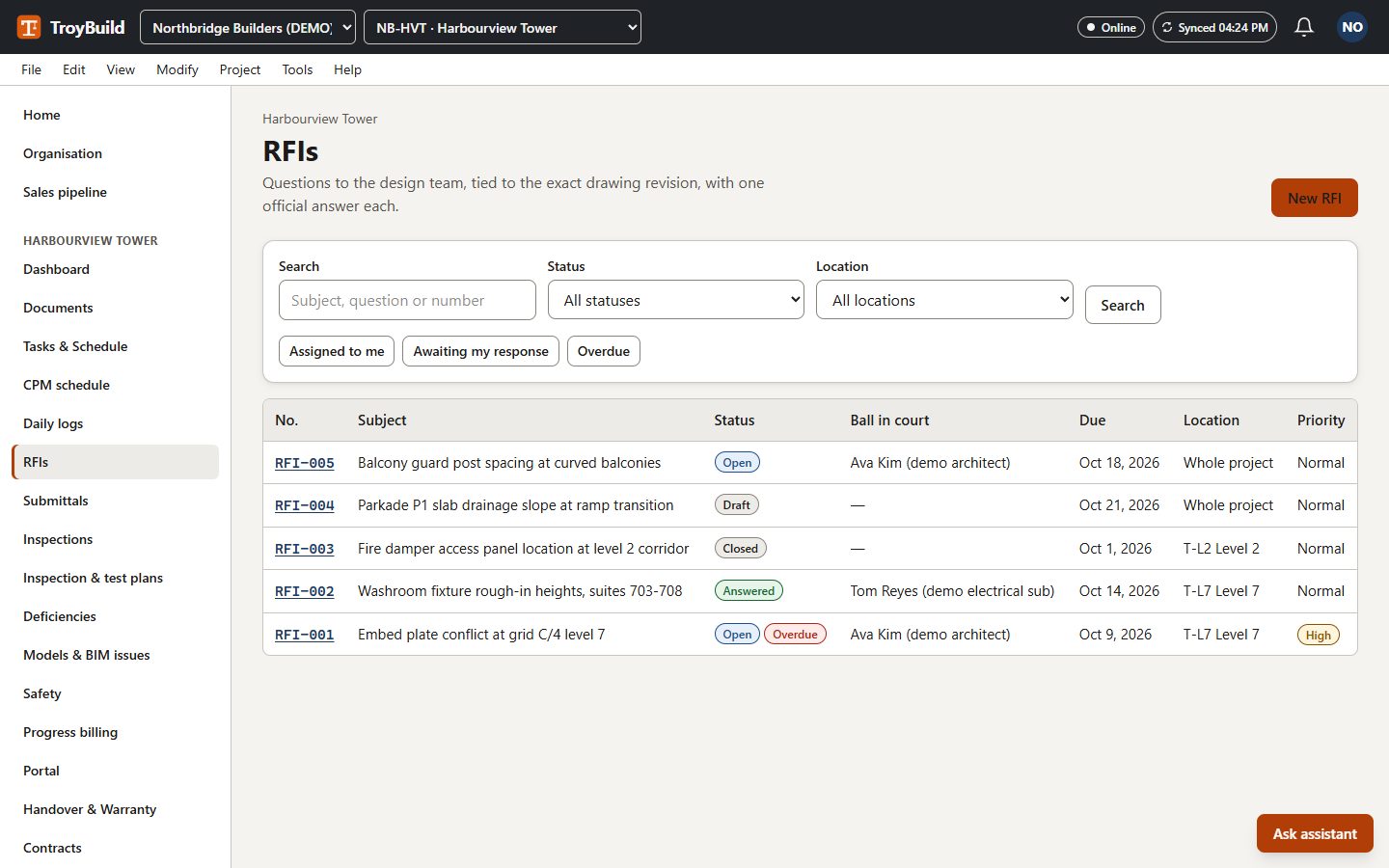This screenshot has height=868, width=1389.
Task: Select RFIs in the sidebar
Action: [116, 462]
